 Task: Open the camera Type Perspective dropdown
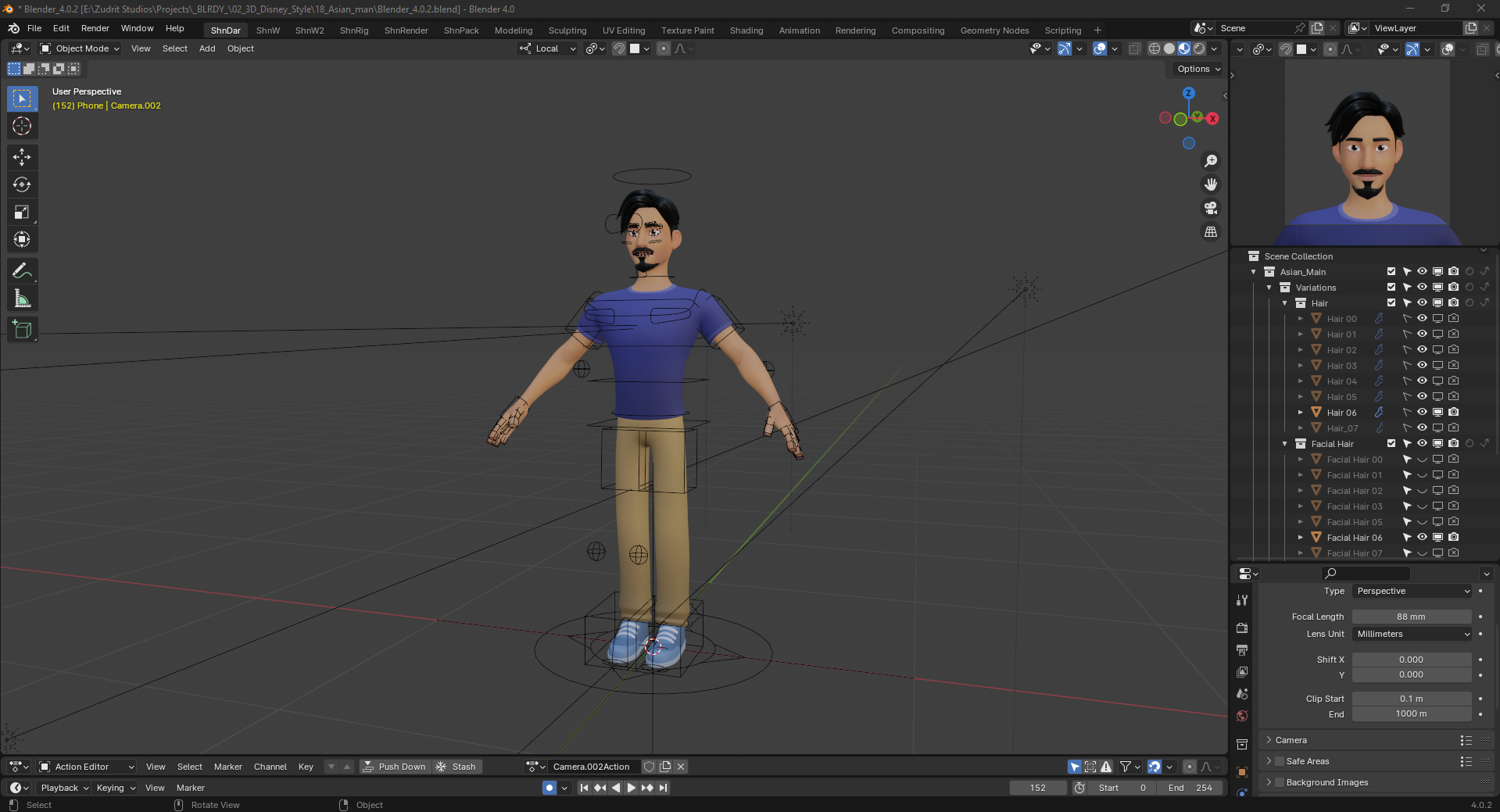[1412, 591]
